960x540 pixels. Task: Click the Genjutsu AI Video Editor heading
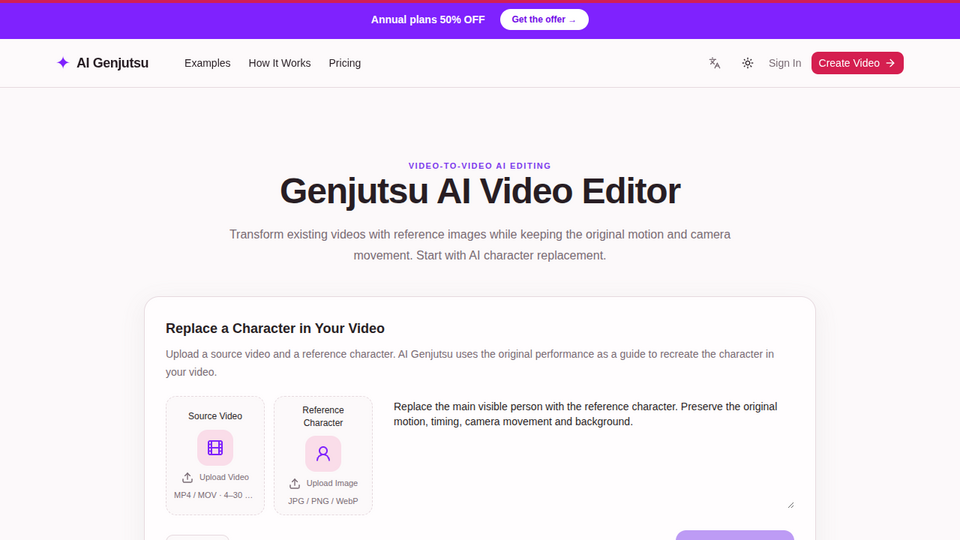click(x=480, y=191)
